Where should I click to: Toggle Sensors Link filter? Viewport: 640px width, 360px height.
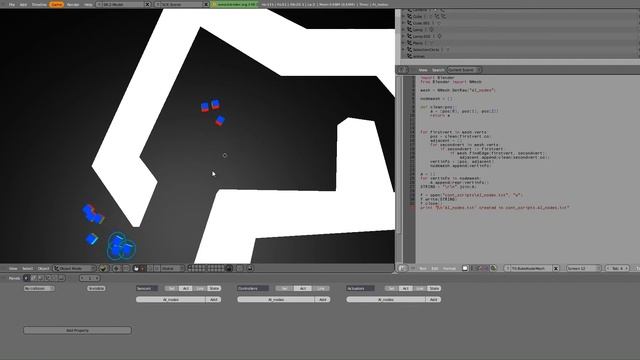click(x=200, y=289)
